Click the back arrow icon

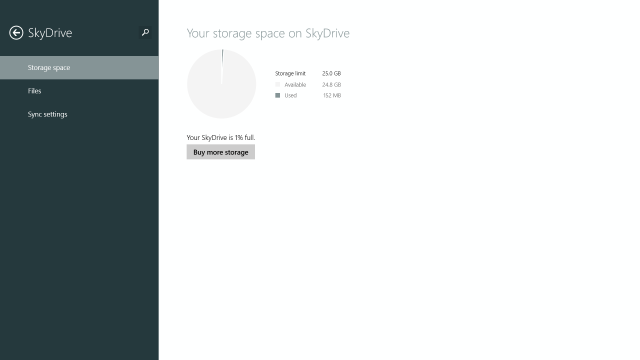point(16,33)
